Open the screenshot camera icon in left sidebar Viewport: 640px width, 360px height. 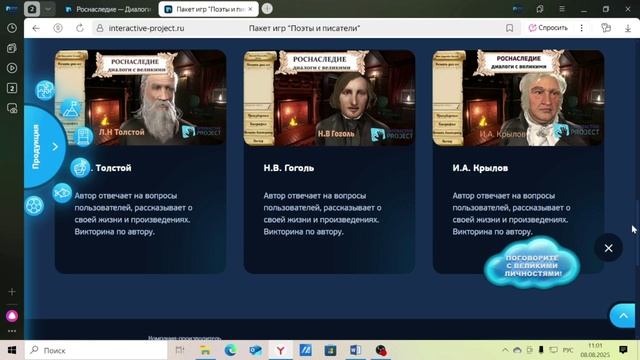(12, 108)
